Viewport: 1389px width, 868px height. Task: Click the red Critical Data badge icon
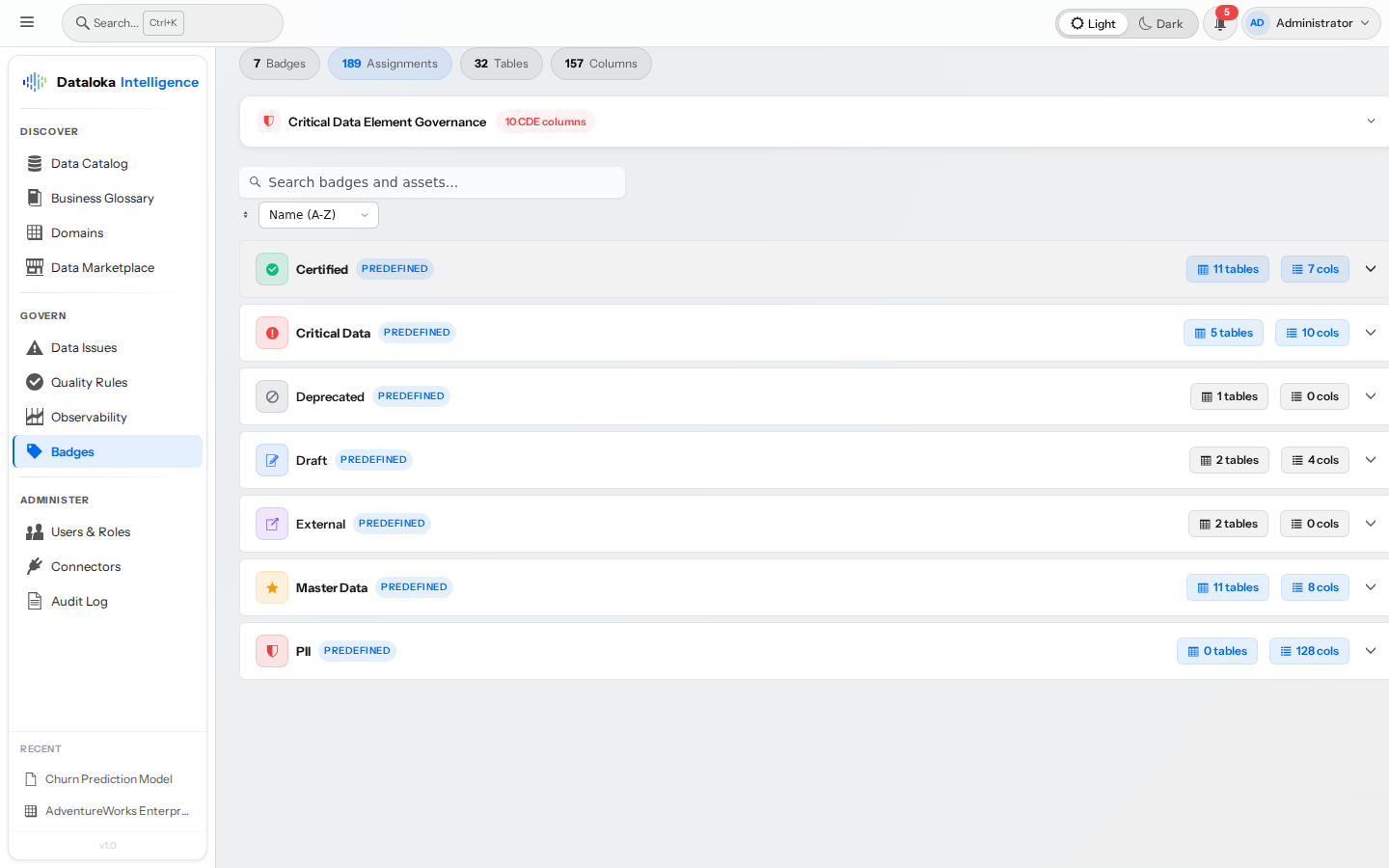(x=272, y=333)
